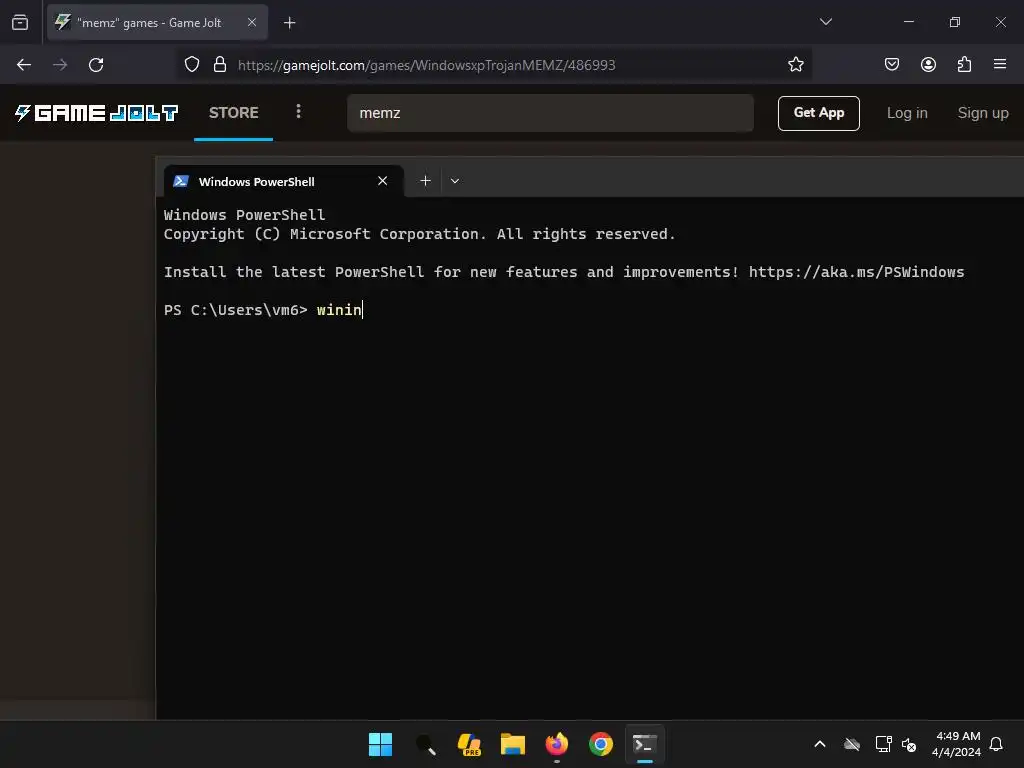Image resolution: width=1024 pixels, height=768 pixels.
Task: Expand the list all tabs chevron
Action: (x=825, y=22)
